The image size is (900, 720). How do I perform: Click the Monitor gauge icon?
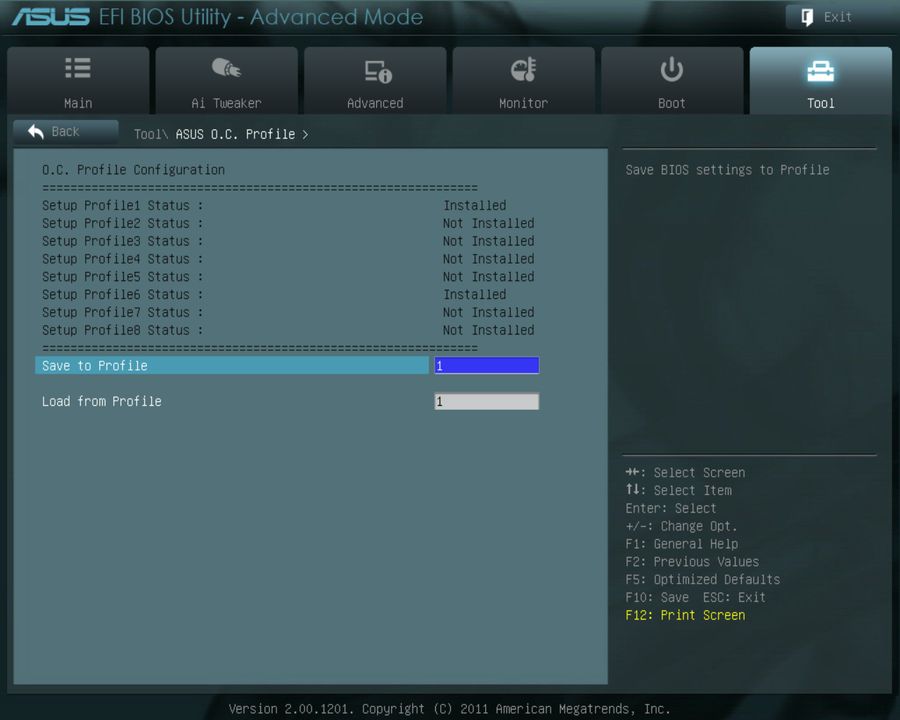tap(523, 68)
